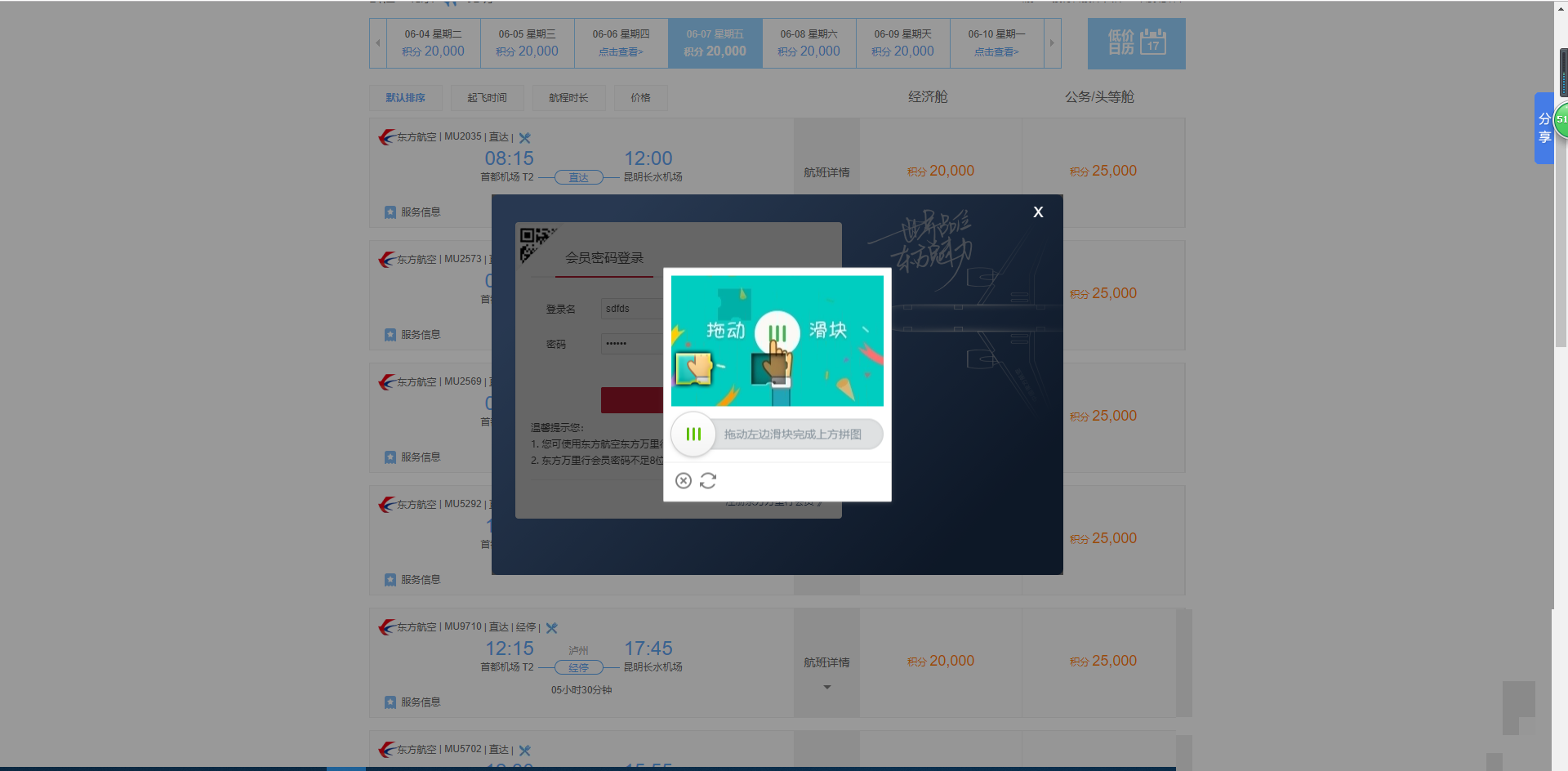Open the 06-10 星期一 date tab
Viewport: 1568px width, 771px height.
pyautogui.click(x=996, y=43)
